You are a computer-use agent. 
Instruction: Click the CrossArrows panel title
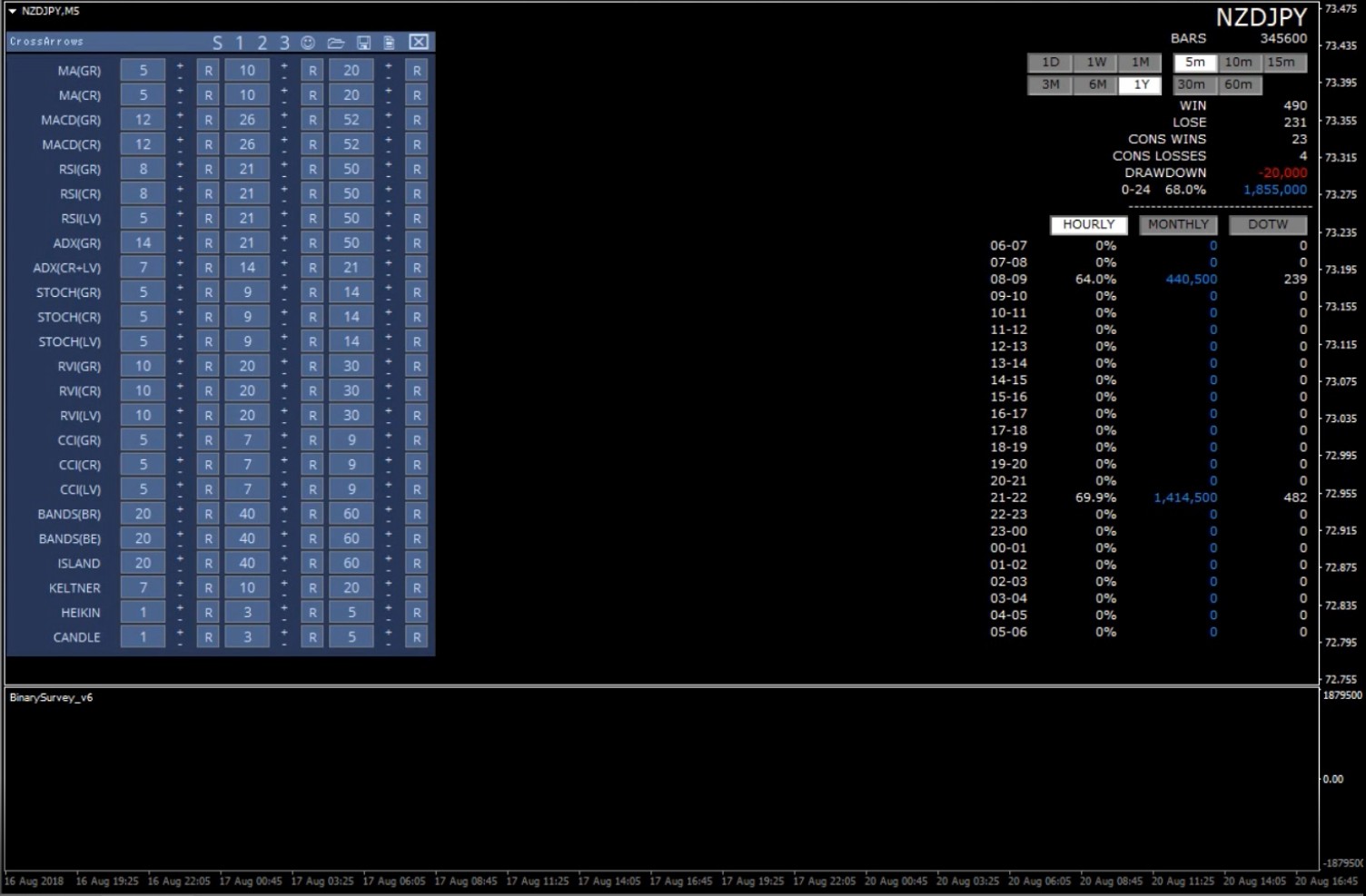pyautogui.click(x=46, y=42)
